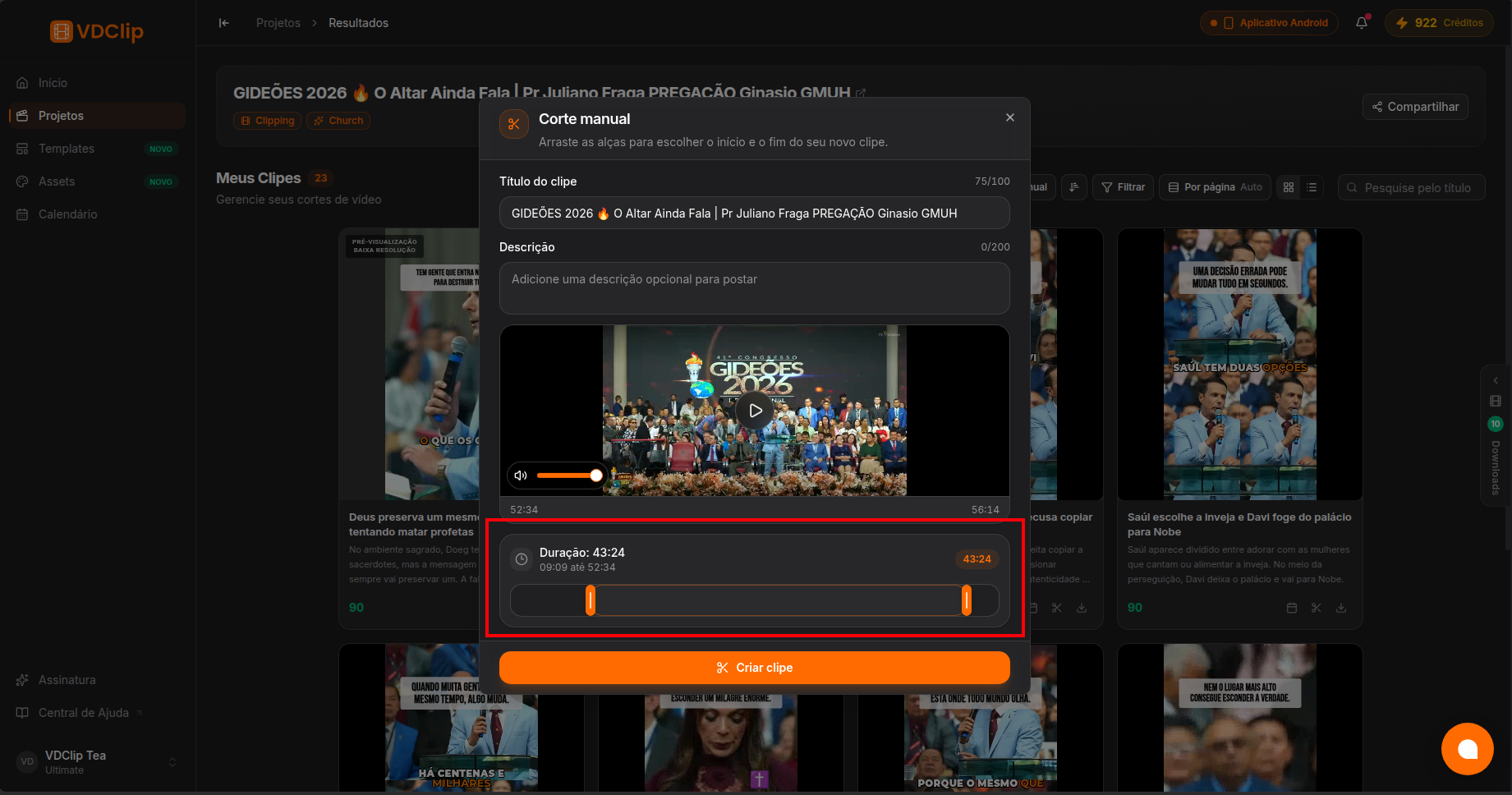This screenshot has width=1512, height=795.
Task: Switch to list view
Action: (1312, 187)
